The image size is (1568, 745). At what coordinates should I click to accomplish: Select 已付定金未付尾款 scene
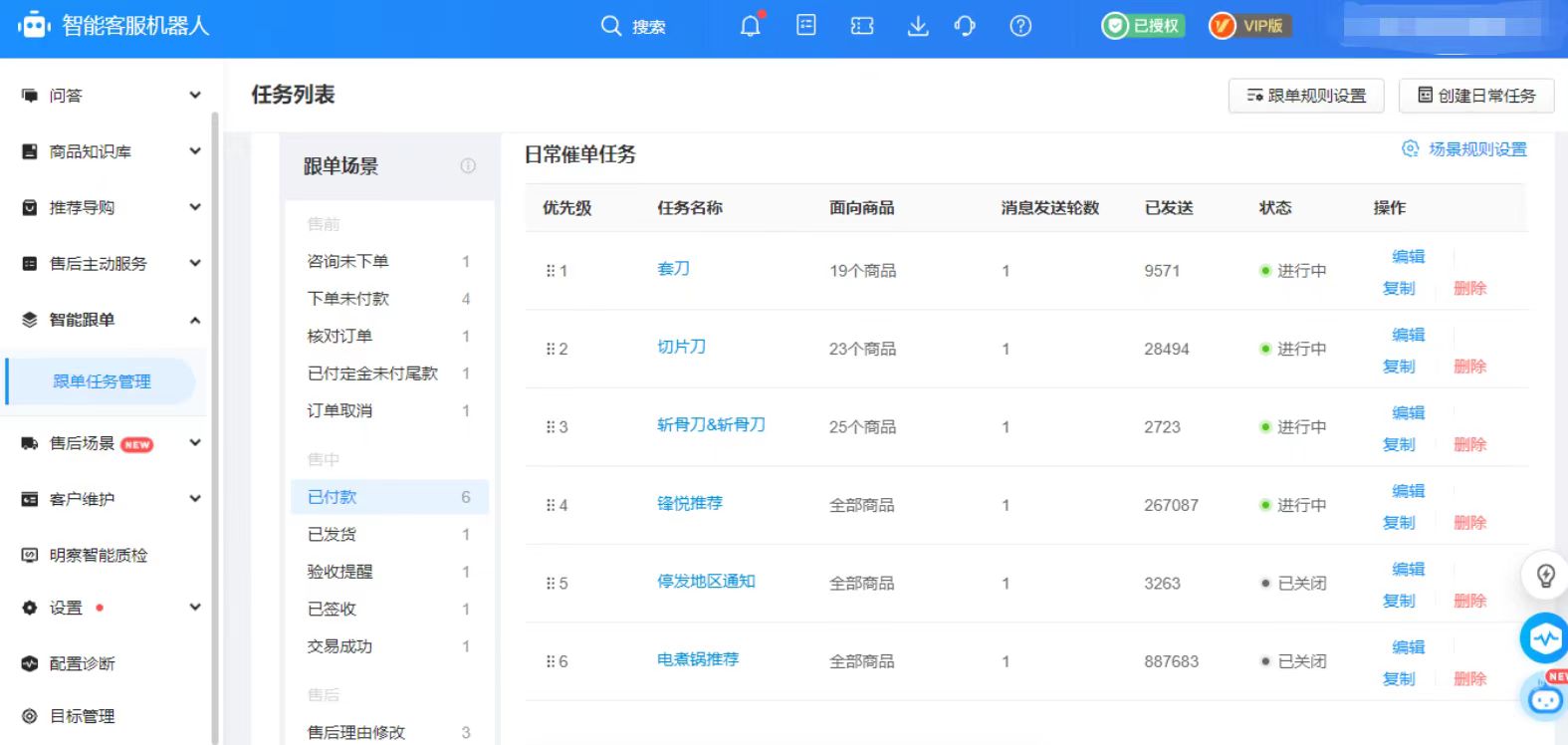pos(389,373)
